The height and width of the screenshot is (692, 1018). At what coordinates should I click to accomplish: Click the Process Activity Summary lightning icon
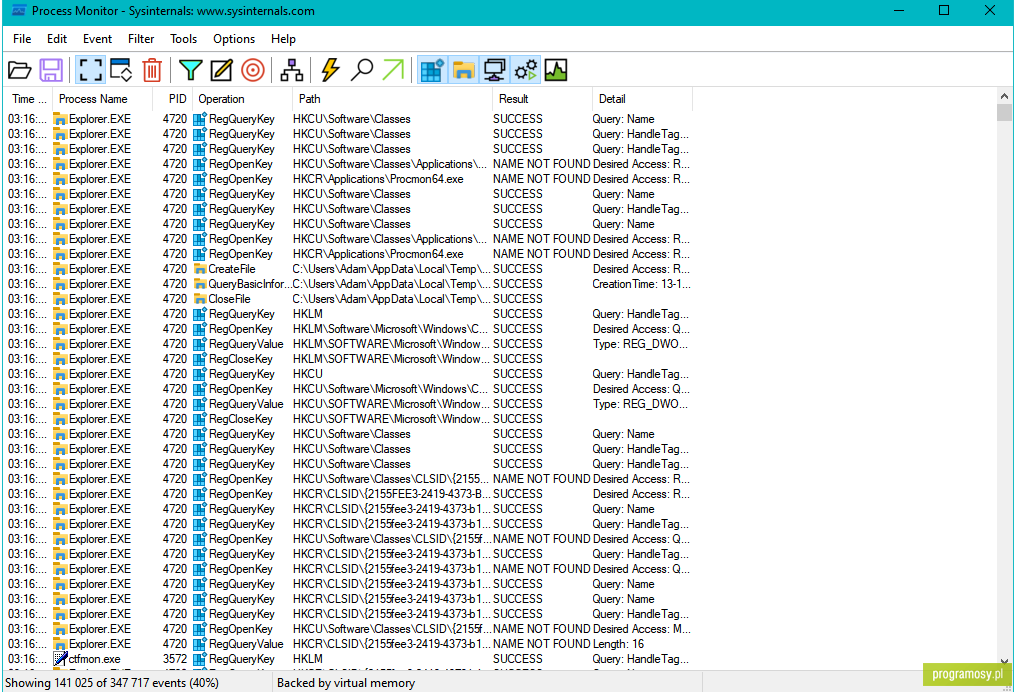(330, 70)
